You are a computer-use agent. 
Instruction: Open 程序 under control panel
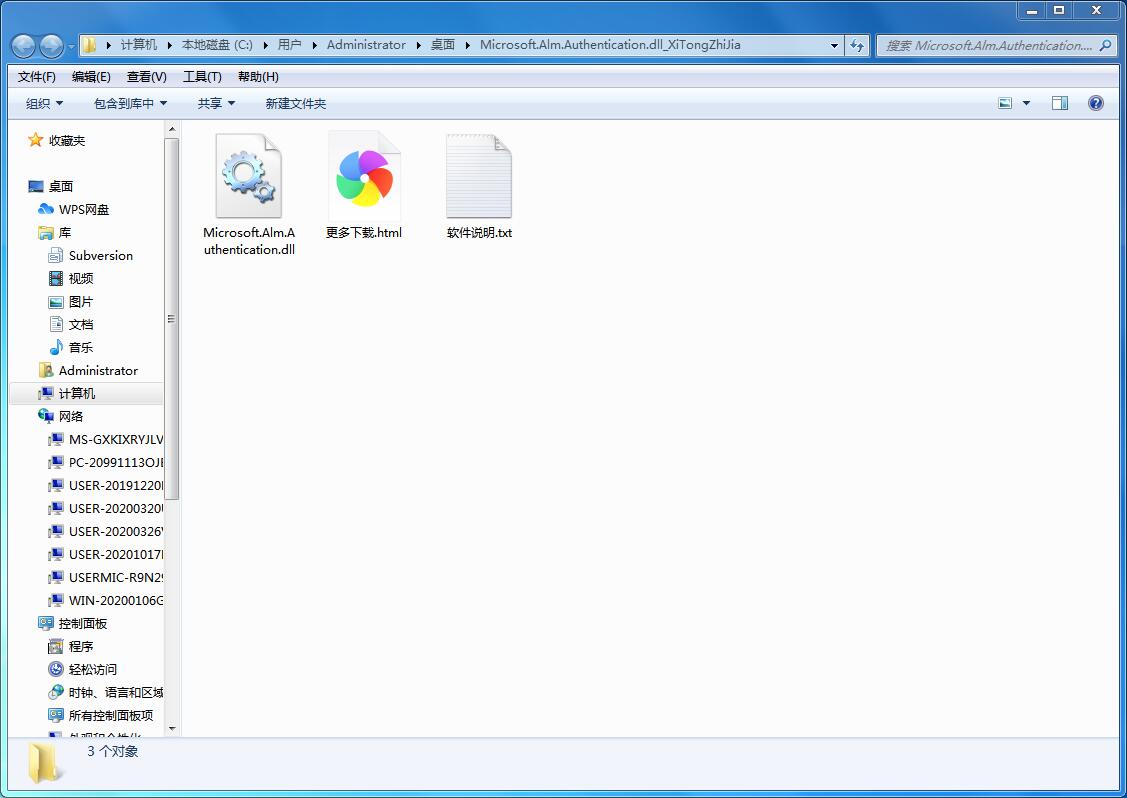coord(81,647)
